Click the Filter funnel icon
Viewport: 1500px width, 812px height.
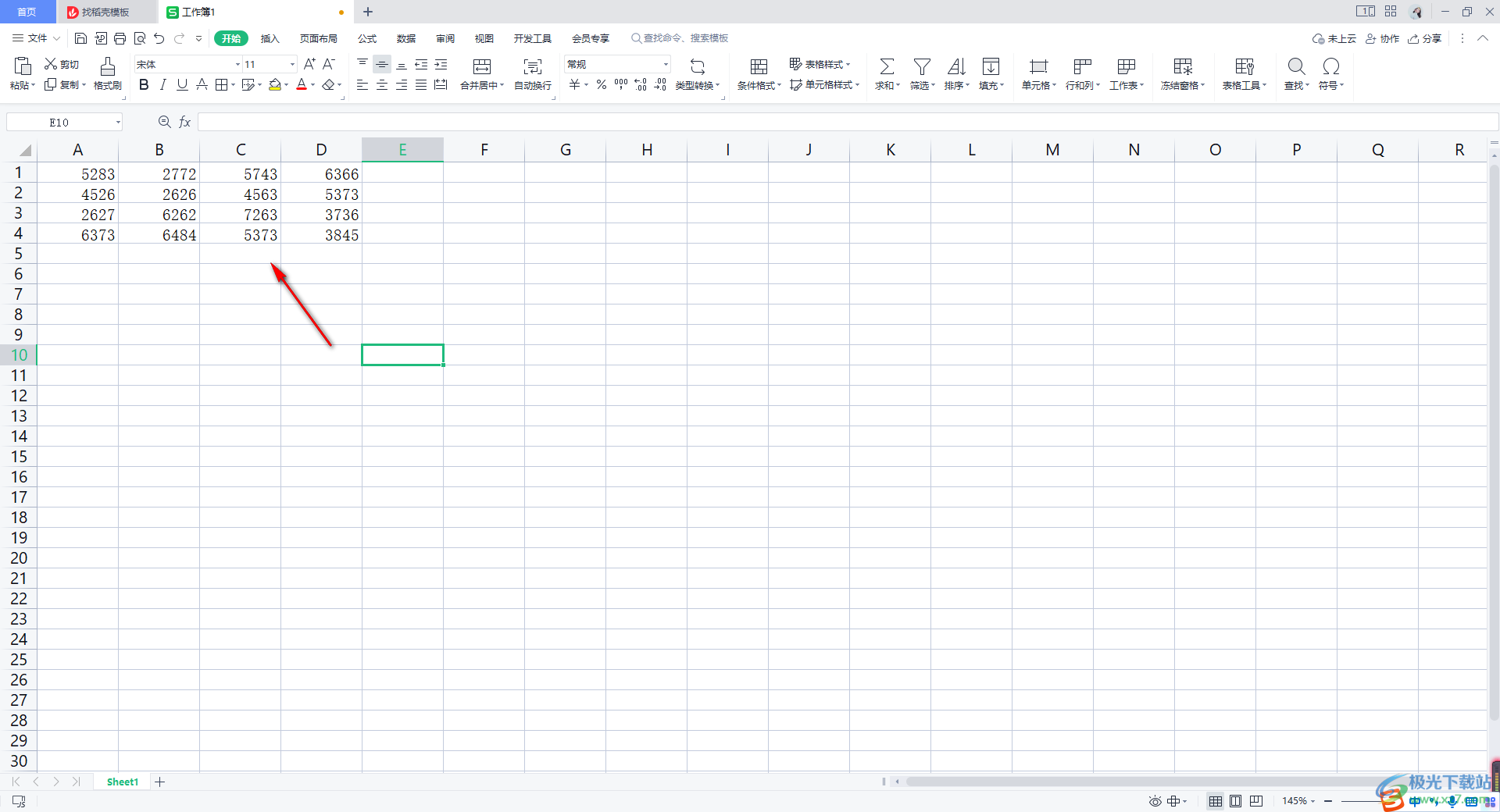[922, 66]
